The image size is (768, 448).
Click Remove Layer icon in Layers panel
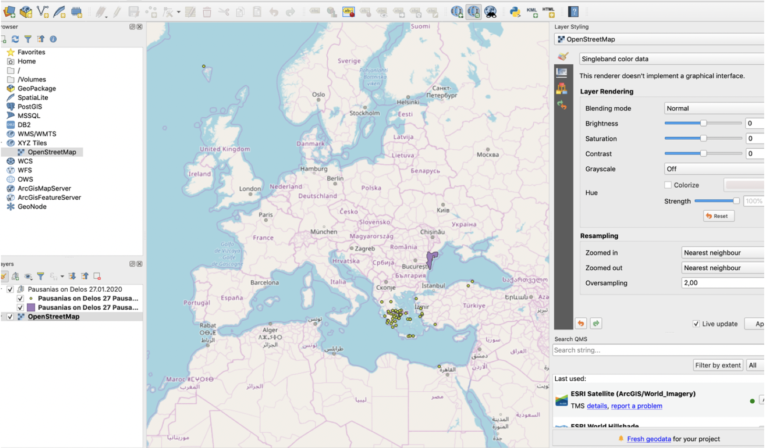pyautogui.click(x=97, y=276)
